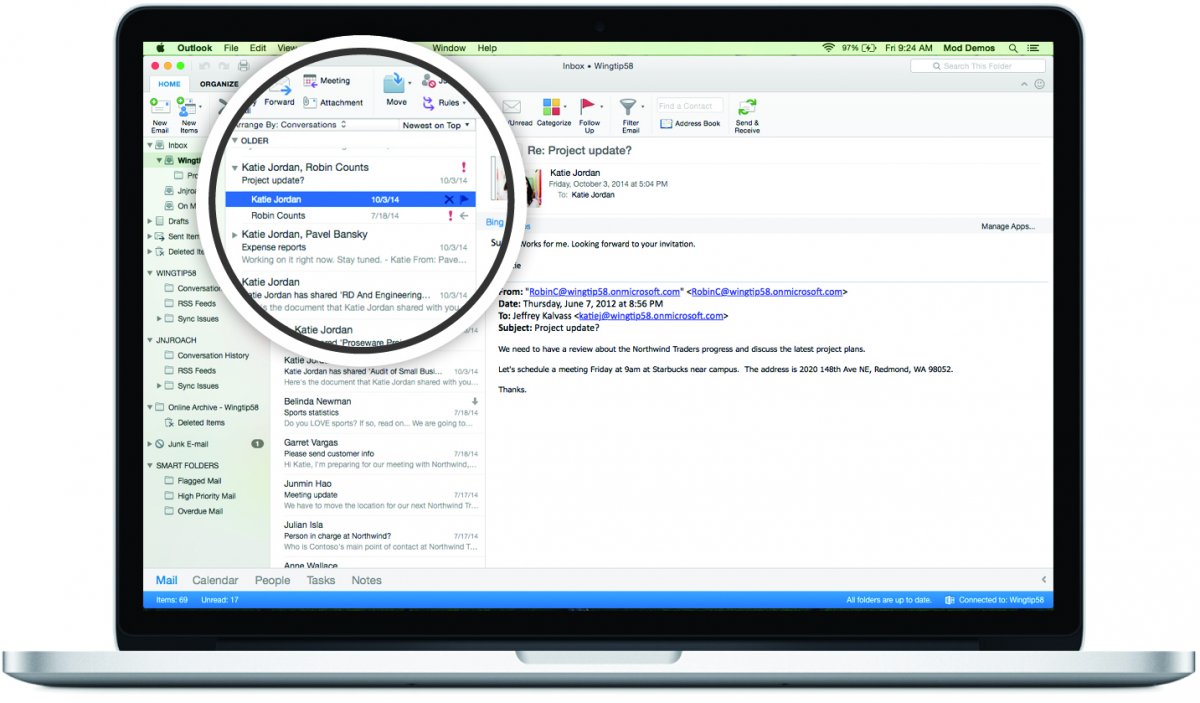Image resolution: width=1200 pixels, height=703 pixels.
Task: Open the Belinda Newman Sports statistics email
Action: 378,412
